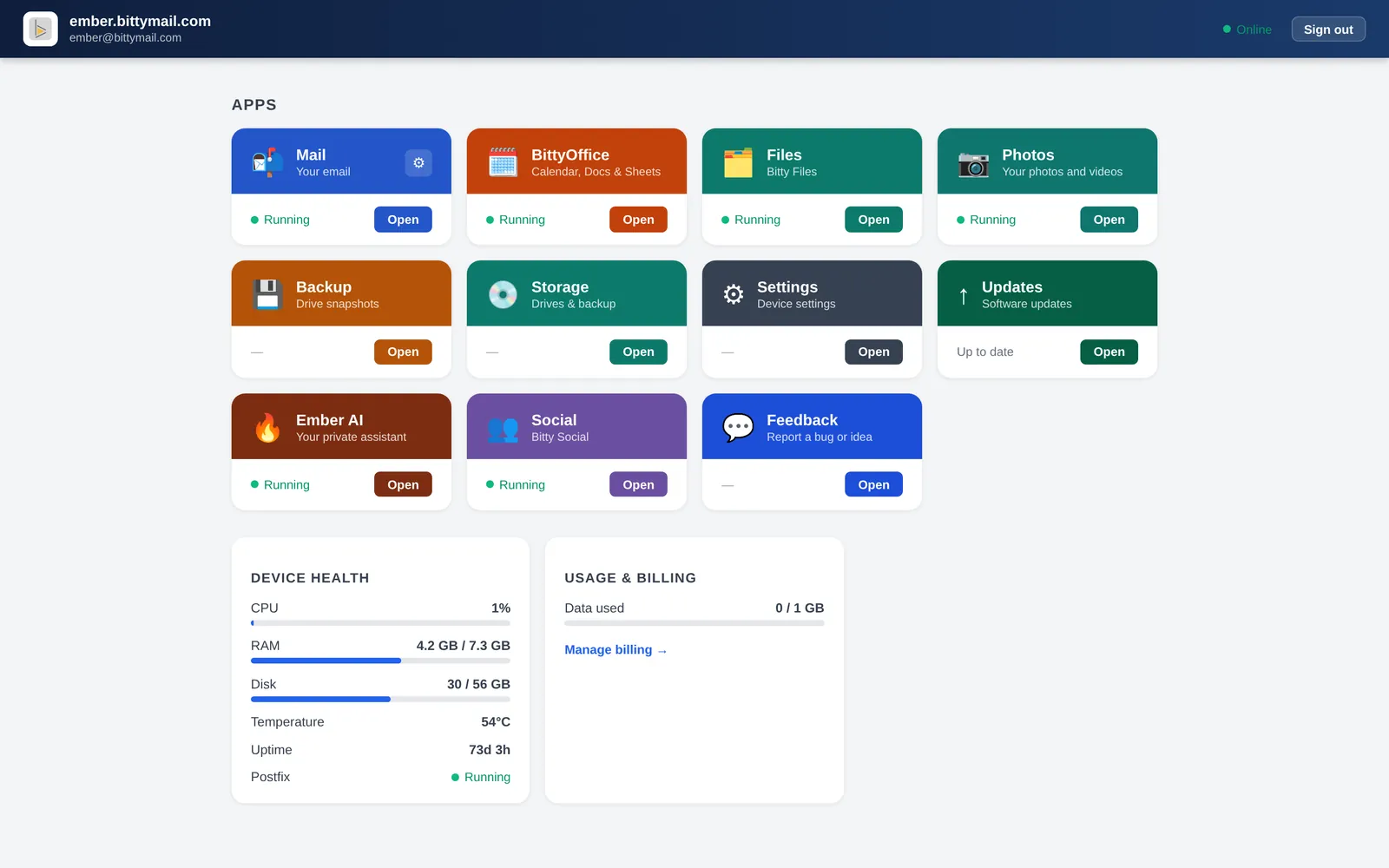The height and width of the screenshot is (868, 1389).
Task: Click the Photos camera icon
Action: coord(973,162)
